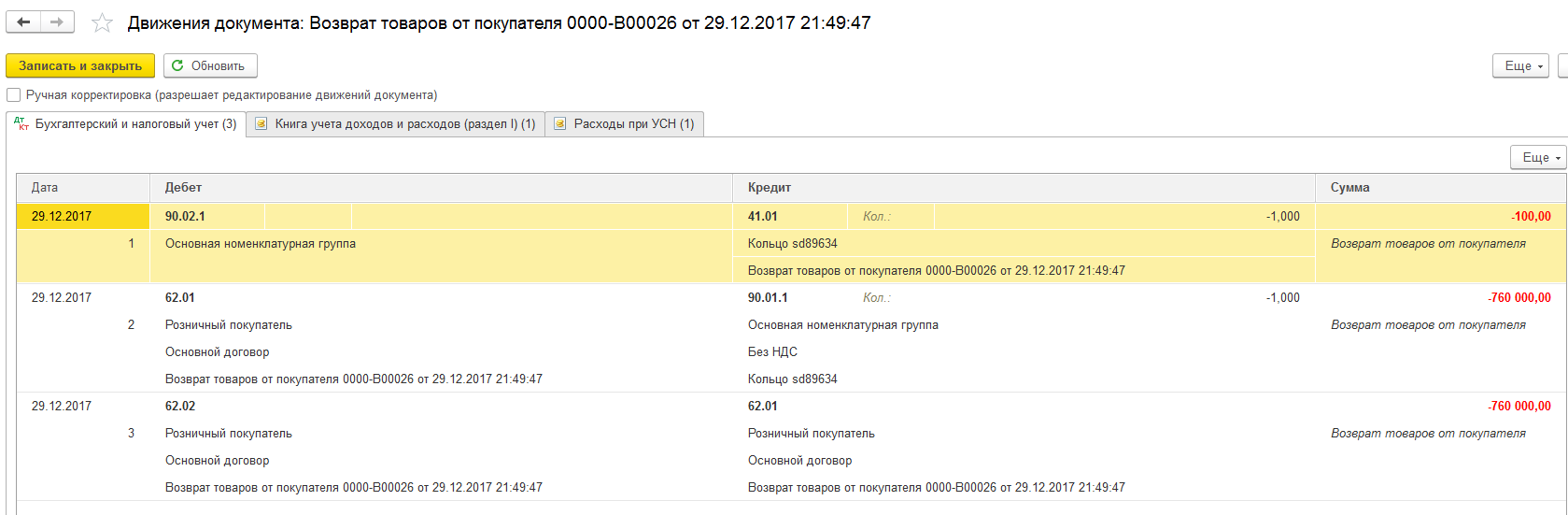Screen dimensions: 1568x515
Task: Select the amount -100,00 cell
Action: tap(1441, 216)
